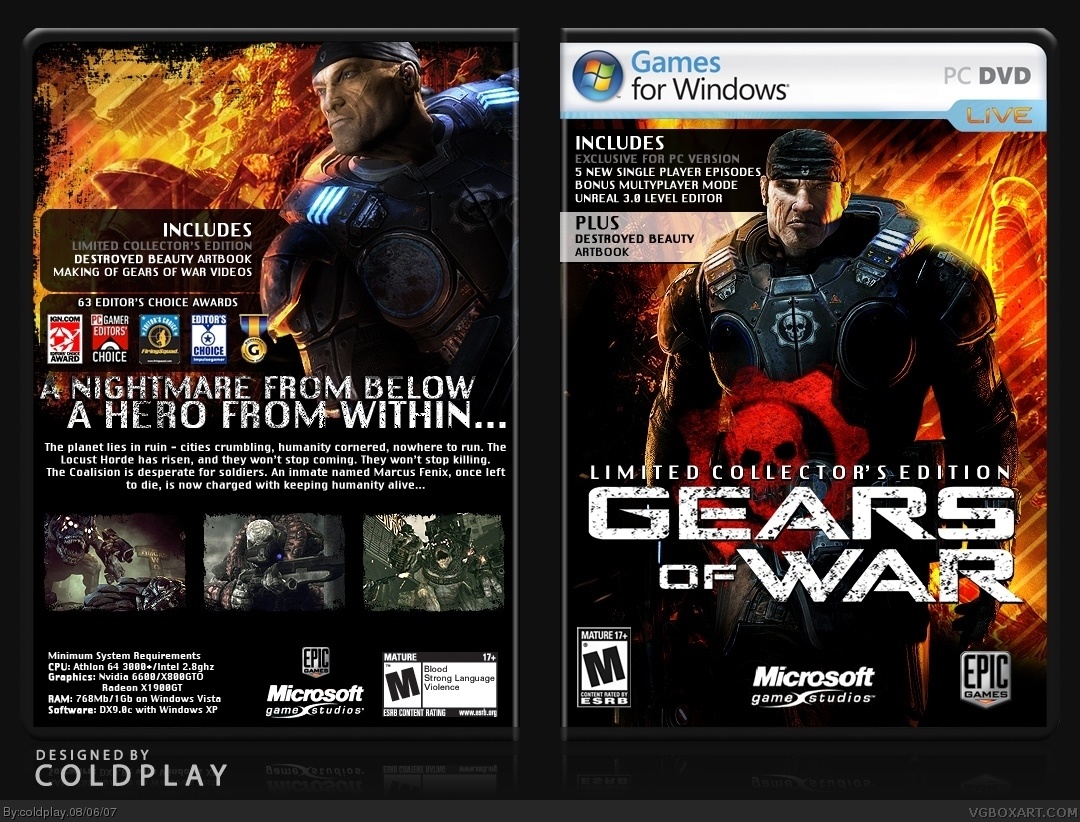Click the Games for Windows title text

point(709,76)
